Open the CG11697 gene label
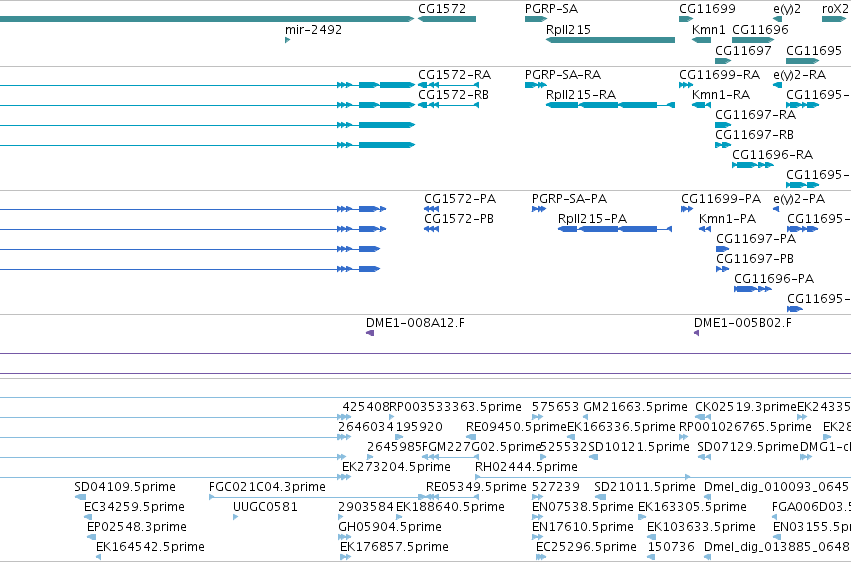 tap(743, 50)
